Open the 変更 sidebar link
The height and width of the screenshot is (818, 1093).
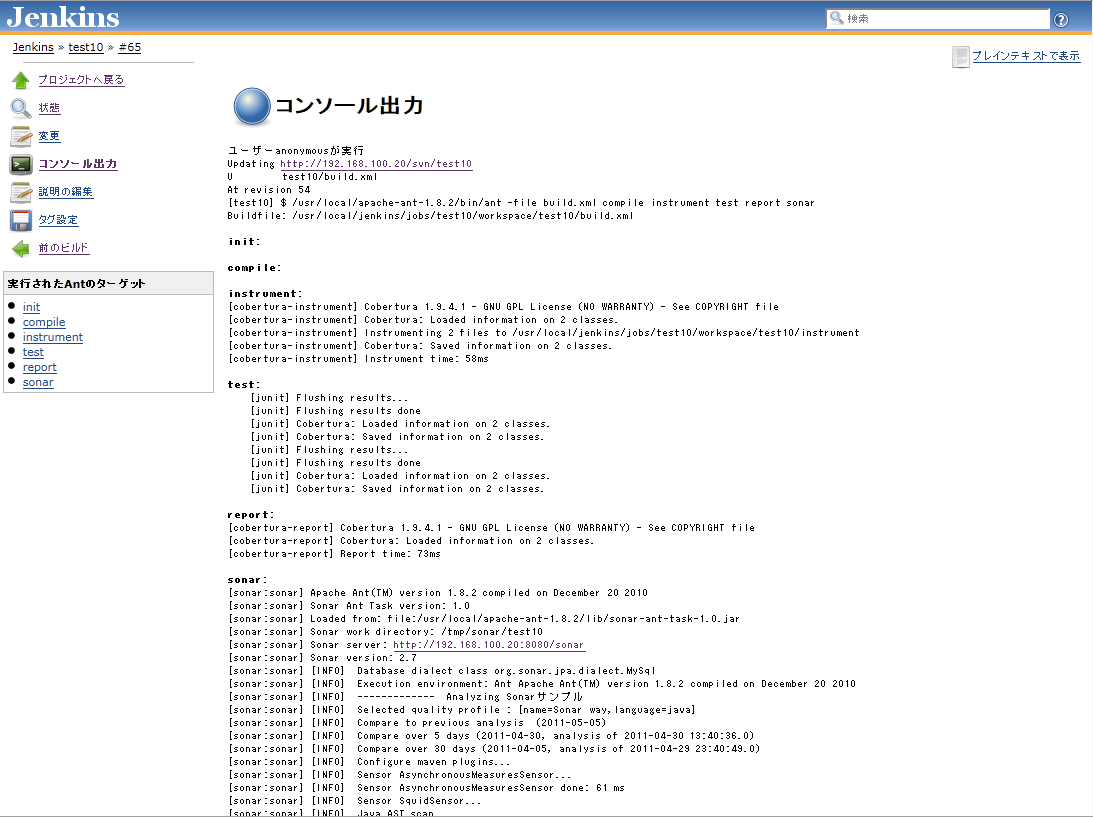49,135
